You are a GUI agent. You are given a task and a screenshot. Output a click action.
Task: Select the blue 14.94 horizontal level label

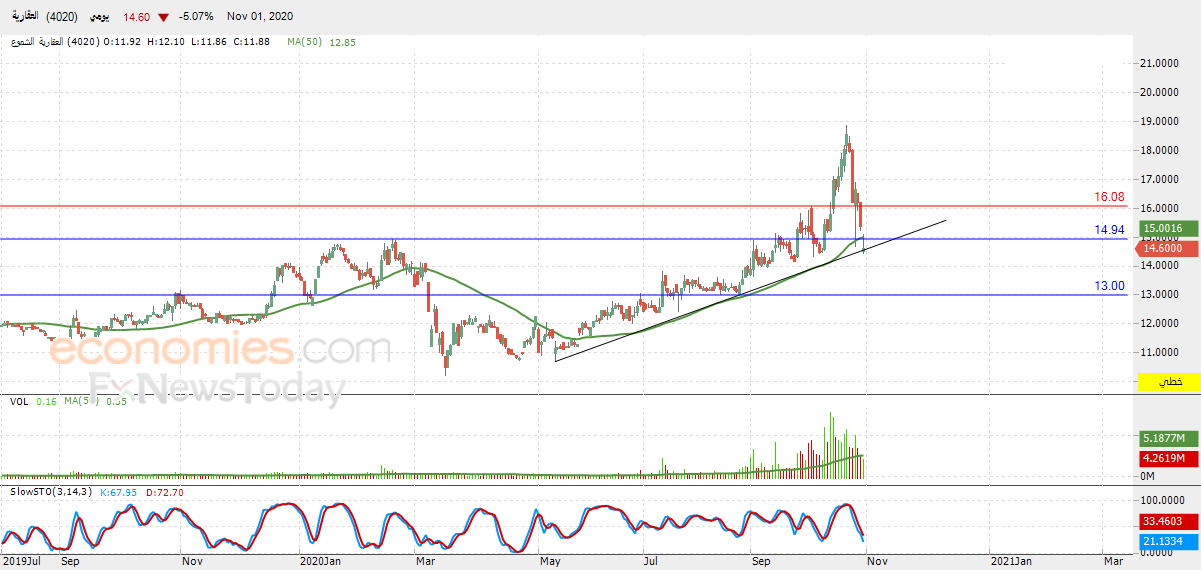click(1109, 230)
